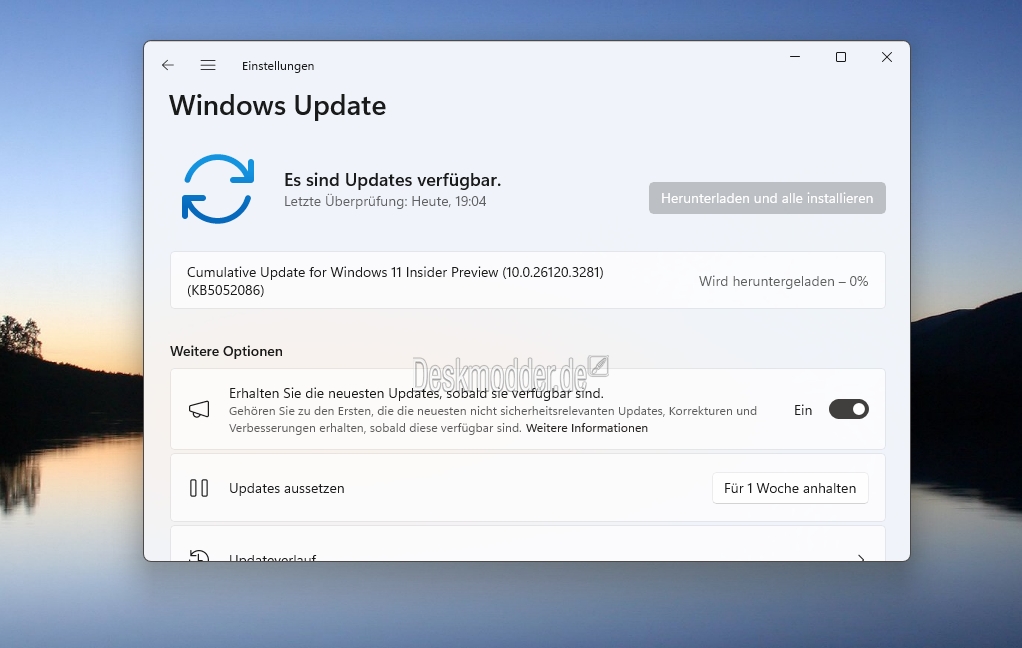Click the Updates aussetzen label
This screenshot has width=1022, height=648.
[287, 488]
